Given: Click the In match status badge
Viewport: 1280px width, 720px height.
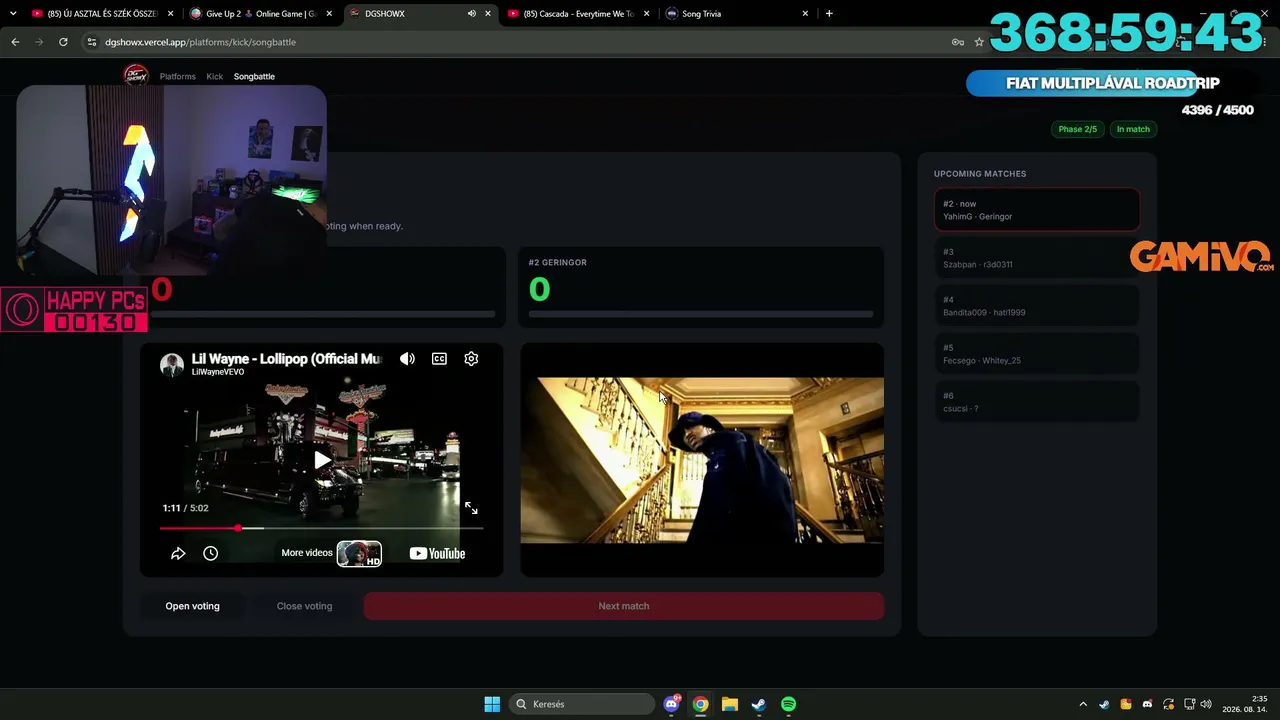Looking at the screenshot, I should click(x=1133, y=129).
